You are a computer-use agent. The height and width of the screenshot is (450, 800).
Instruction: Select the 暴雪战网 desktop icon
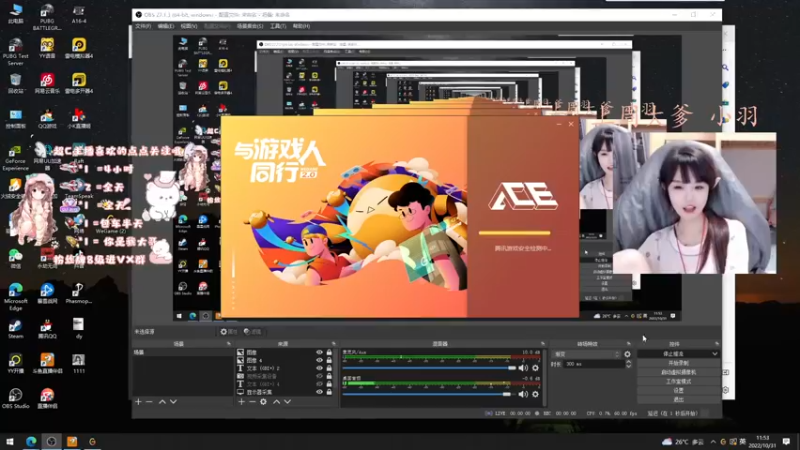pyautogui.click(x=47, y=294)
